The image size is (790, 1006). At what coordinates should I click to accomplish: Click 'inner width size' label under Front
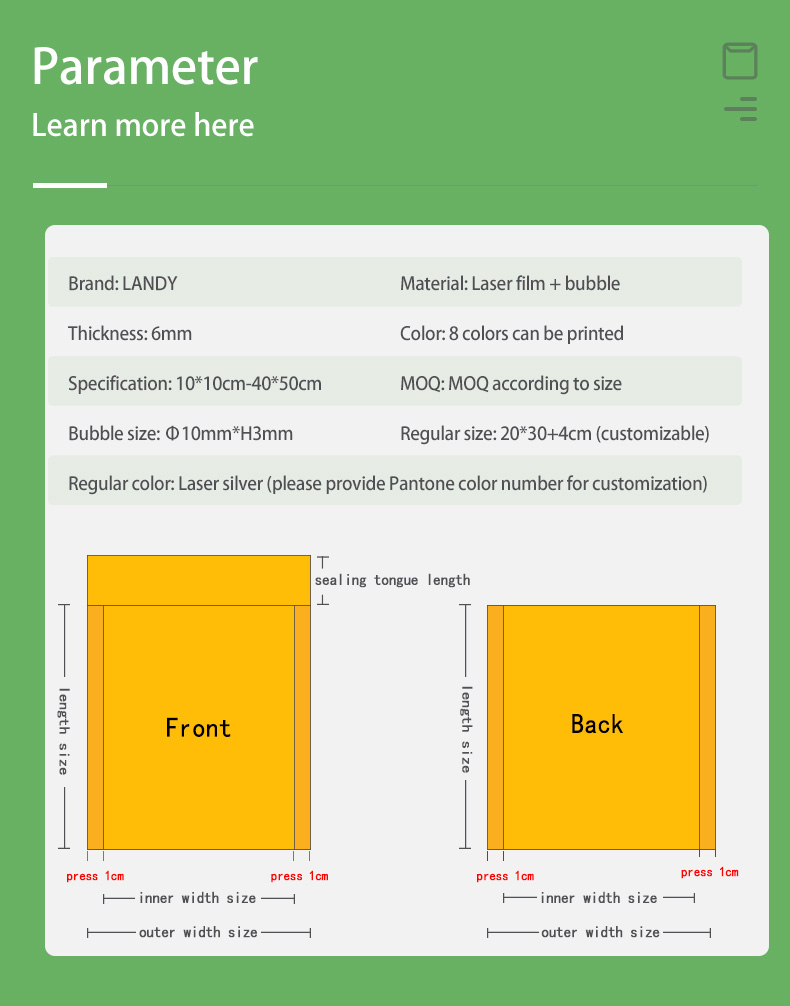pos(198,898)
